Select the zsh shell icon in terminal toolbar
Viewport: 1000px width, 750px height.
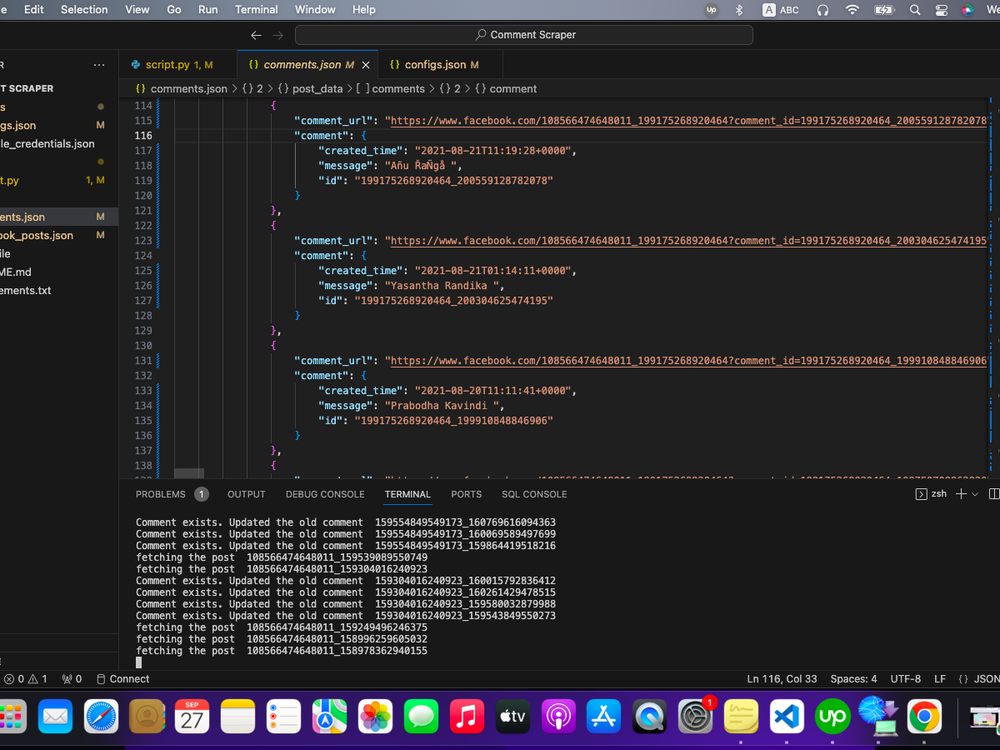921,493
